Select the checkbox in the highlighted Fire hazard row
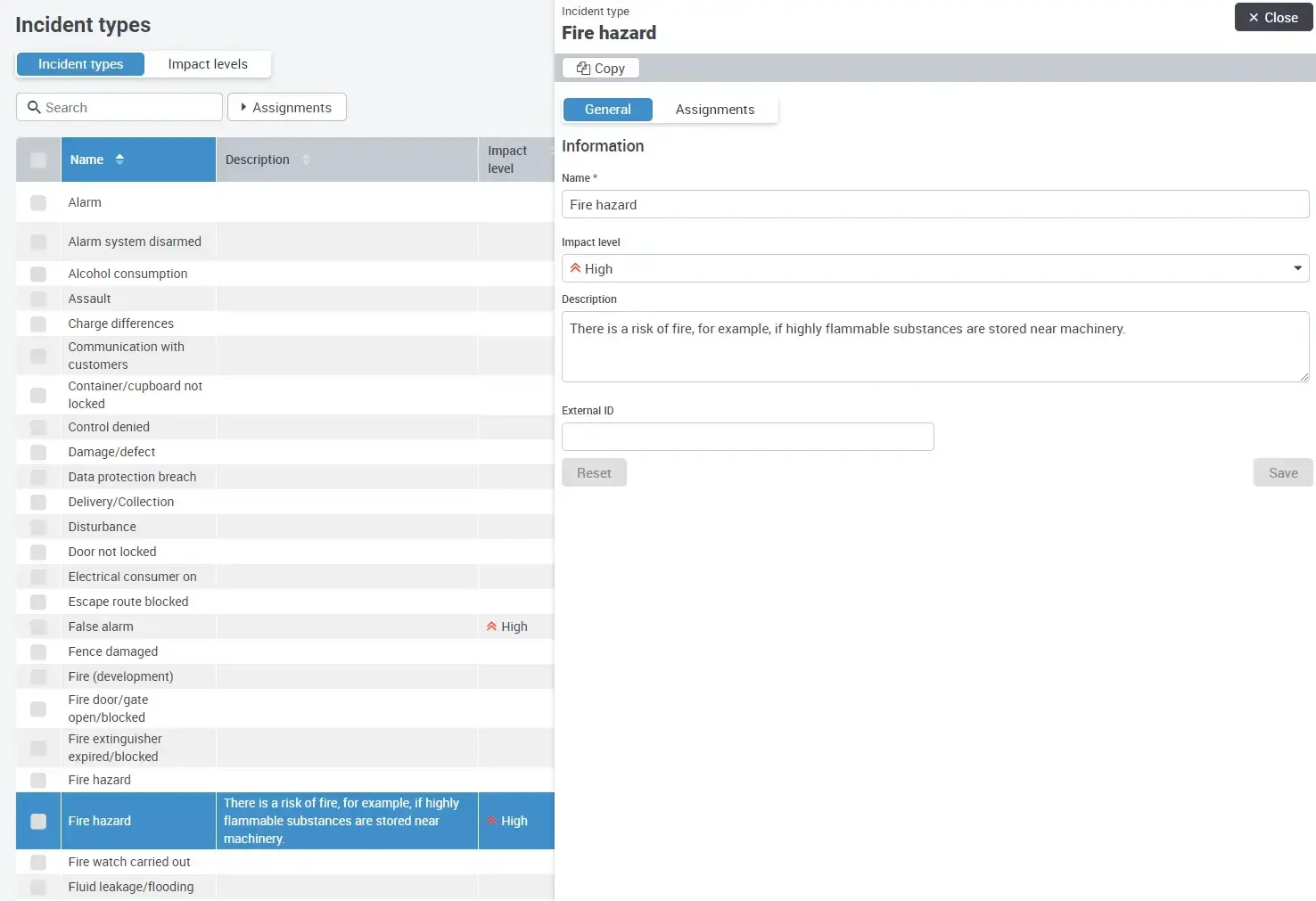 [37, 821]
